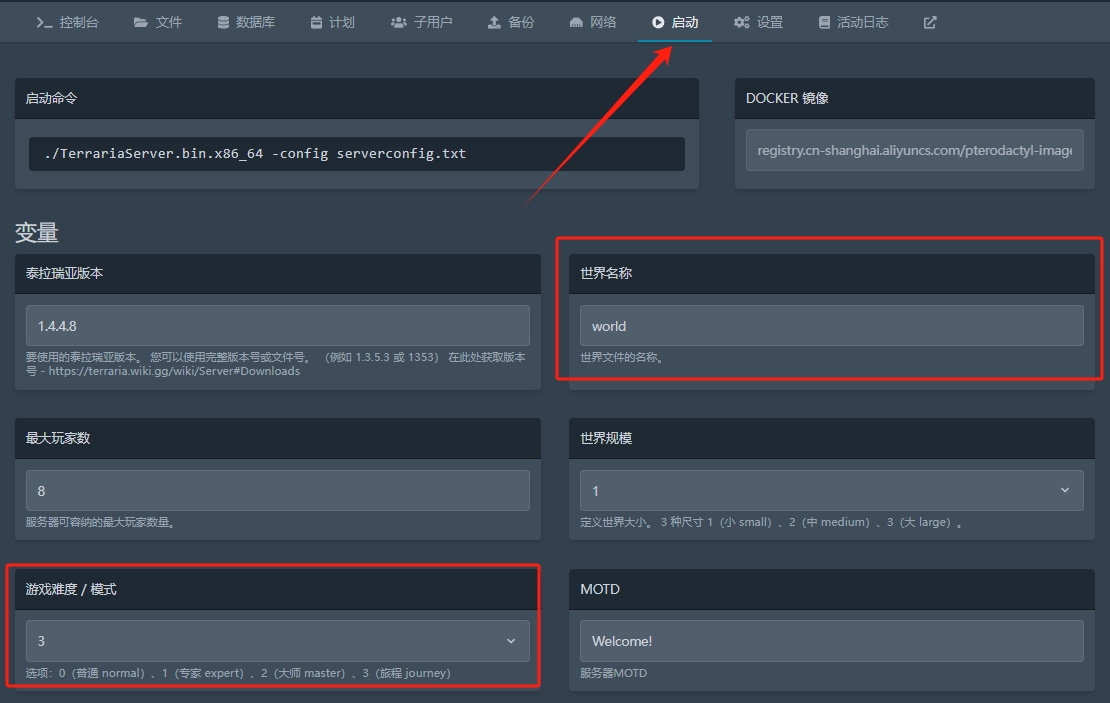
Task: Click the settings gears icon
Action: click(741, 22)
